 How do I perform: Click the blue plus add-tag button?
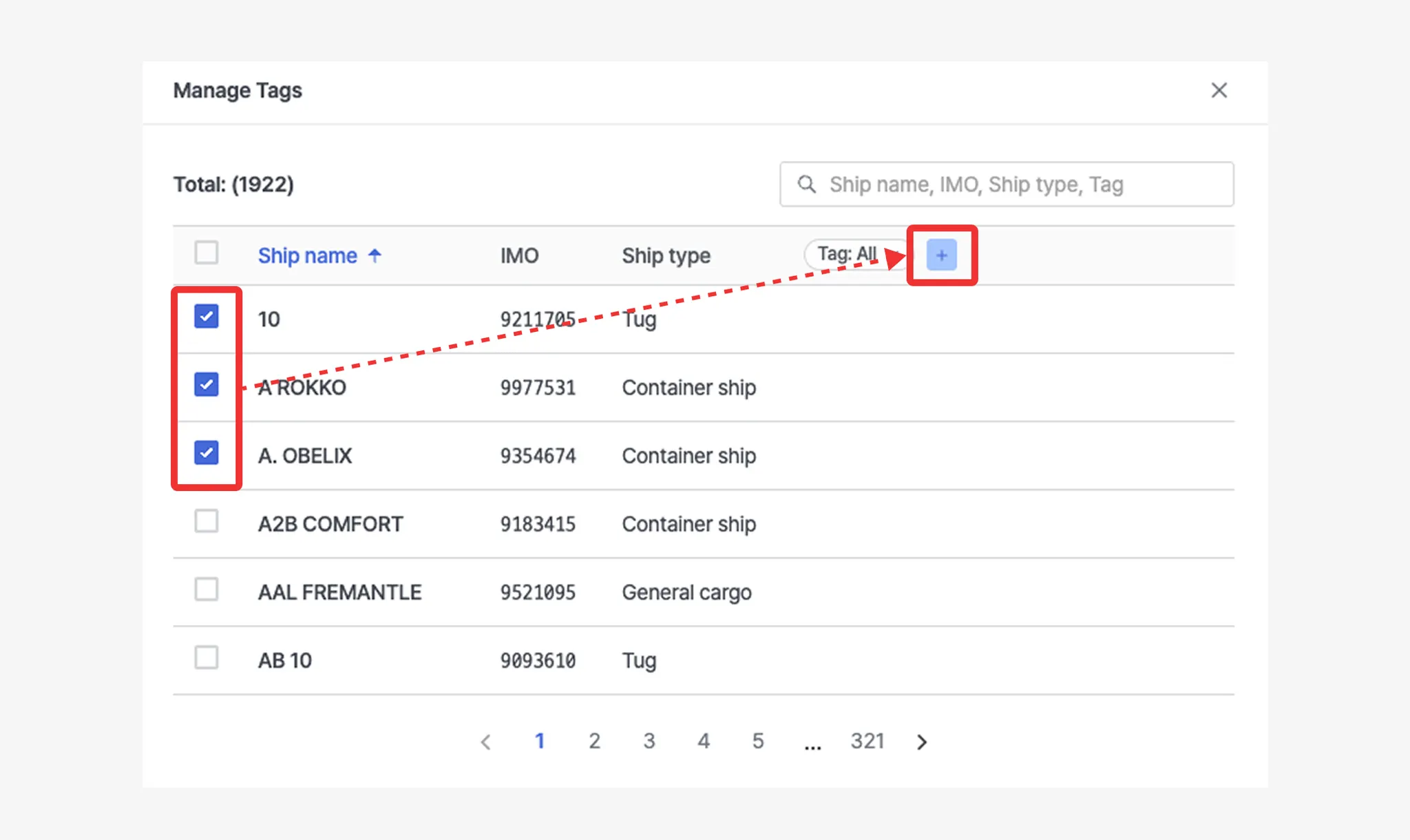(x=941, y=255)
